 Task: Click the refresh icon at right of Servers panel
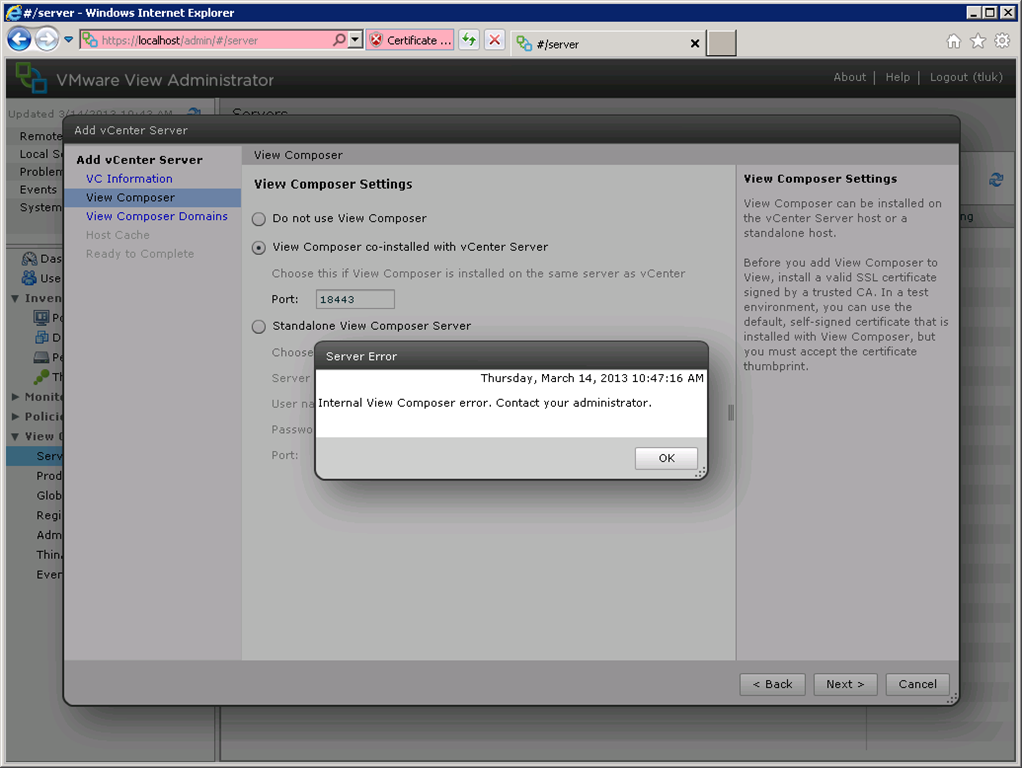996,179
